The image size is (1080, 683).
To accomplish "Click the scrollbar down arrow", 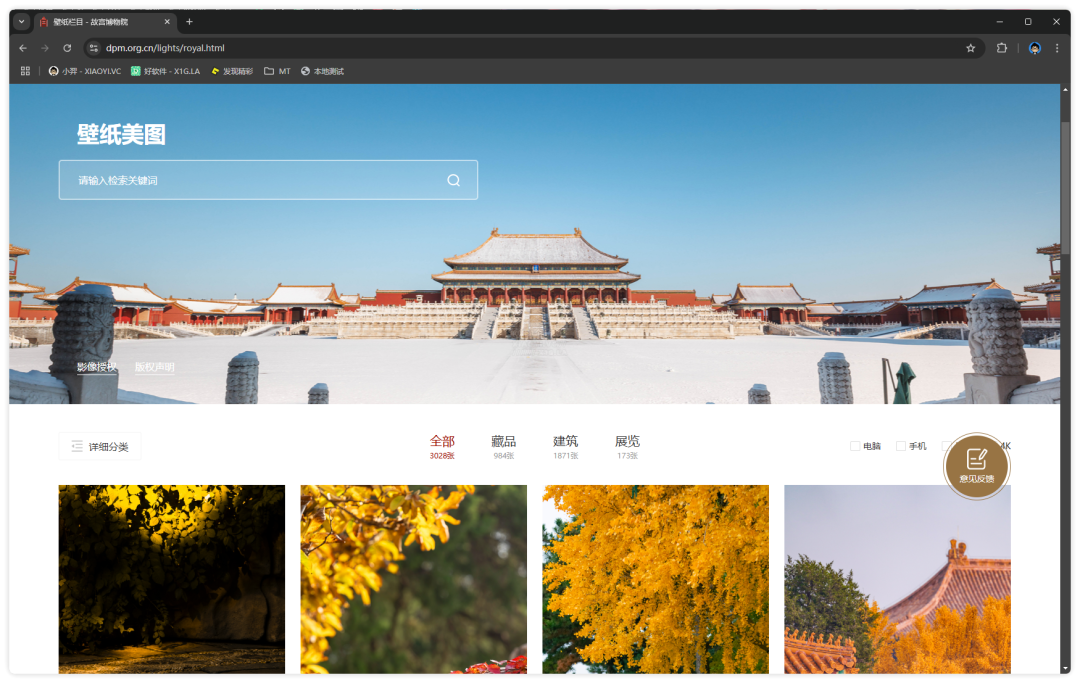I will 1066,669.
